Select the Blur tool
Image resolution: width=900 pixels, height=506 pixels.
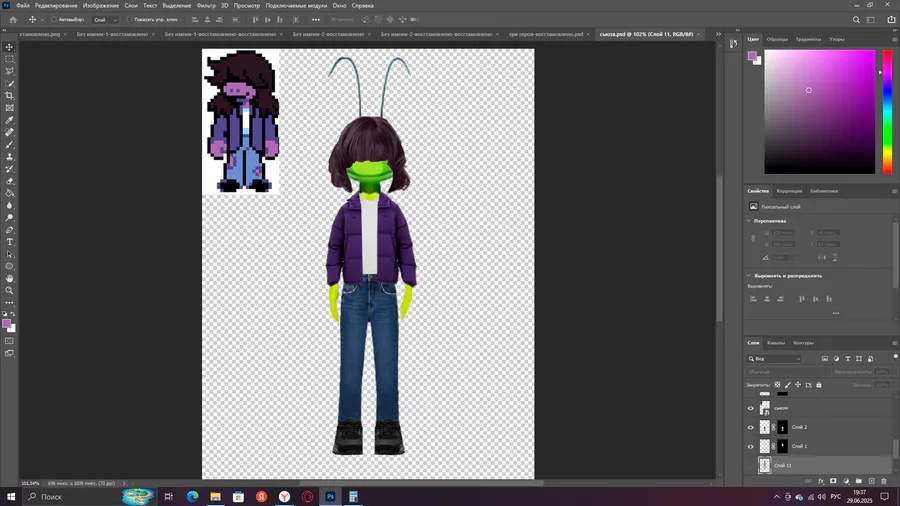click(x=9, y=205)
